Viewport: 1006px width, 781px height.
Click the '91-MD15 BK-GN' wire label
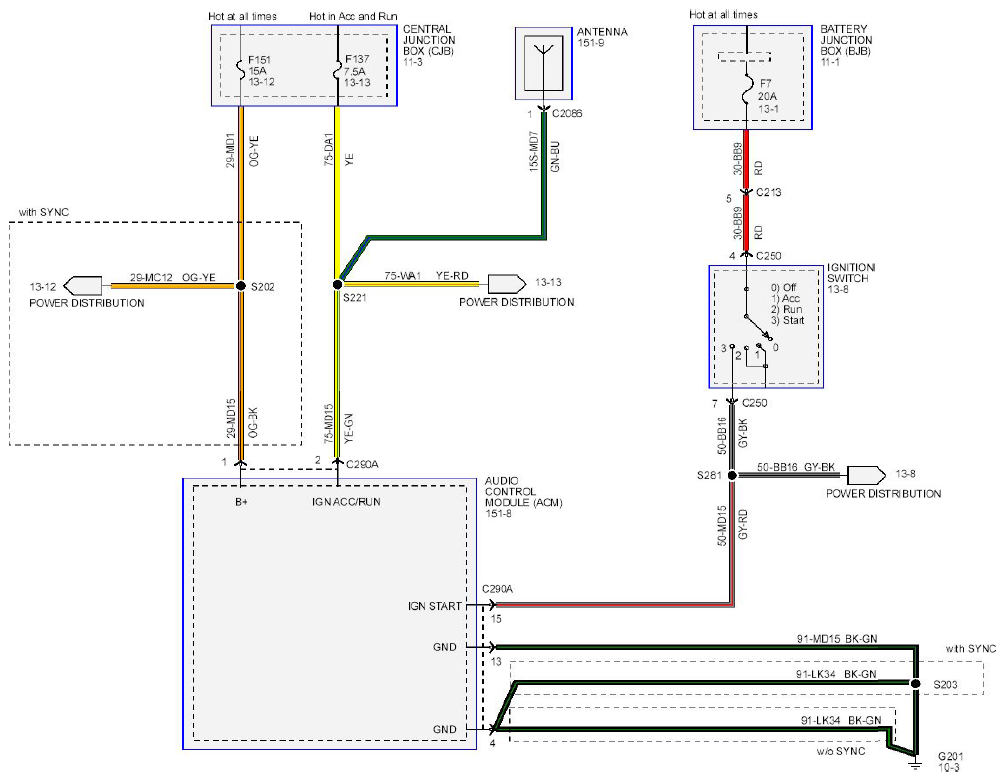pyautogui.click(x=837, y=639)
